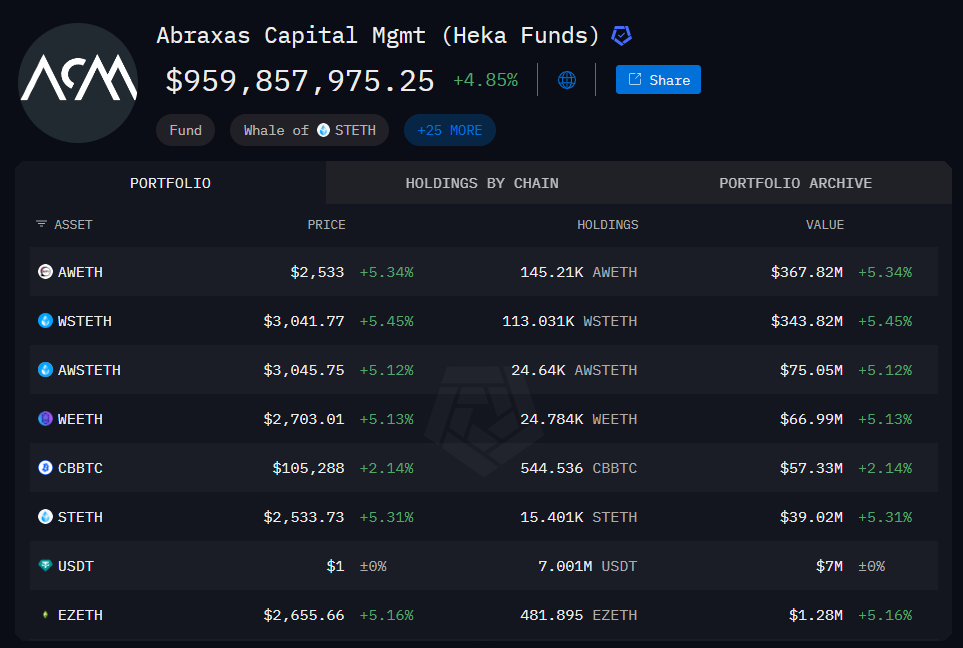Image resolution: width=963 pixels, height=648 pixels.
Task: Click the WSTETH price $3,041.77
Action: point(303,321)
